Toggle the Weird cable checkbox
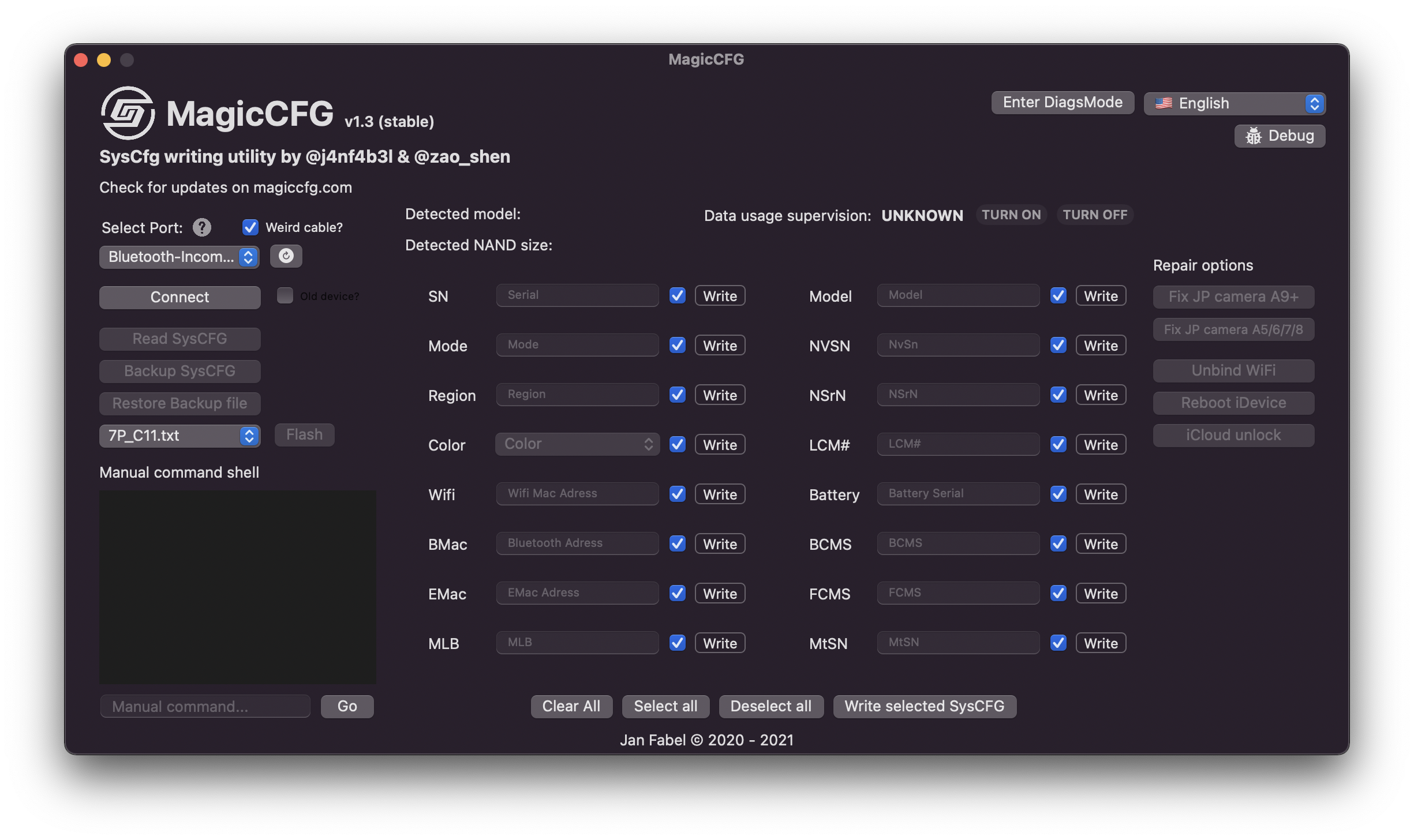The image size is (1414, 840). [250, 227]
